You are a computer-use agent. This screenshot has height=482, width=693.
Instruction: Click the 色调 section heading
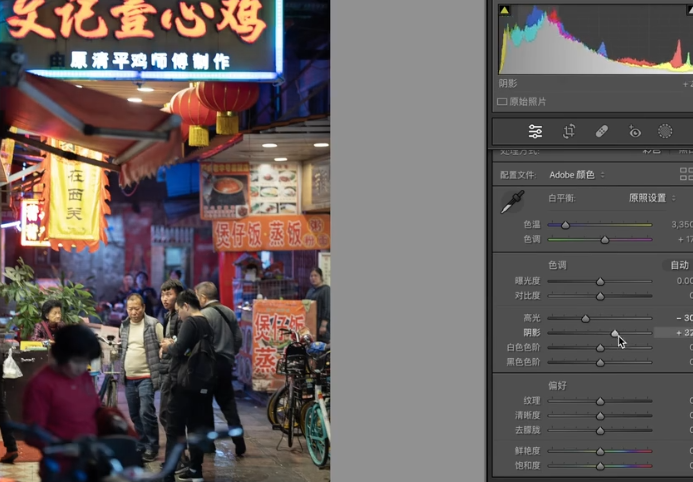(x=557, y=265)
